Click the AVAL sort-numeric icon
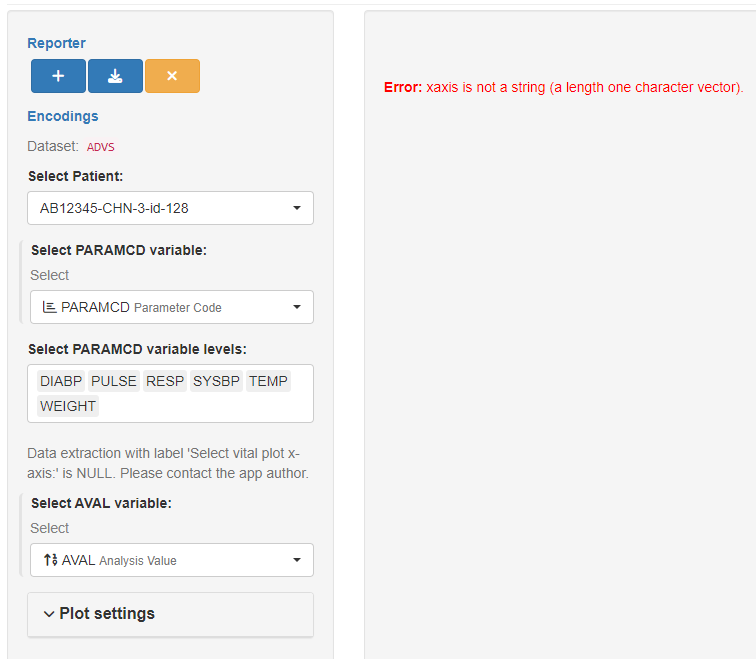The height and width of the screenshot is (659, 756). tap(51, 560)
